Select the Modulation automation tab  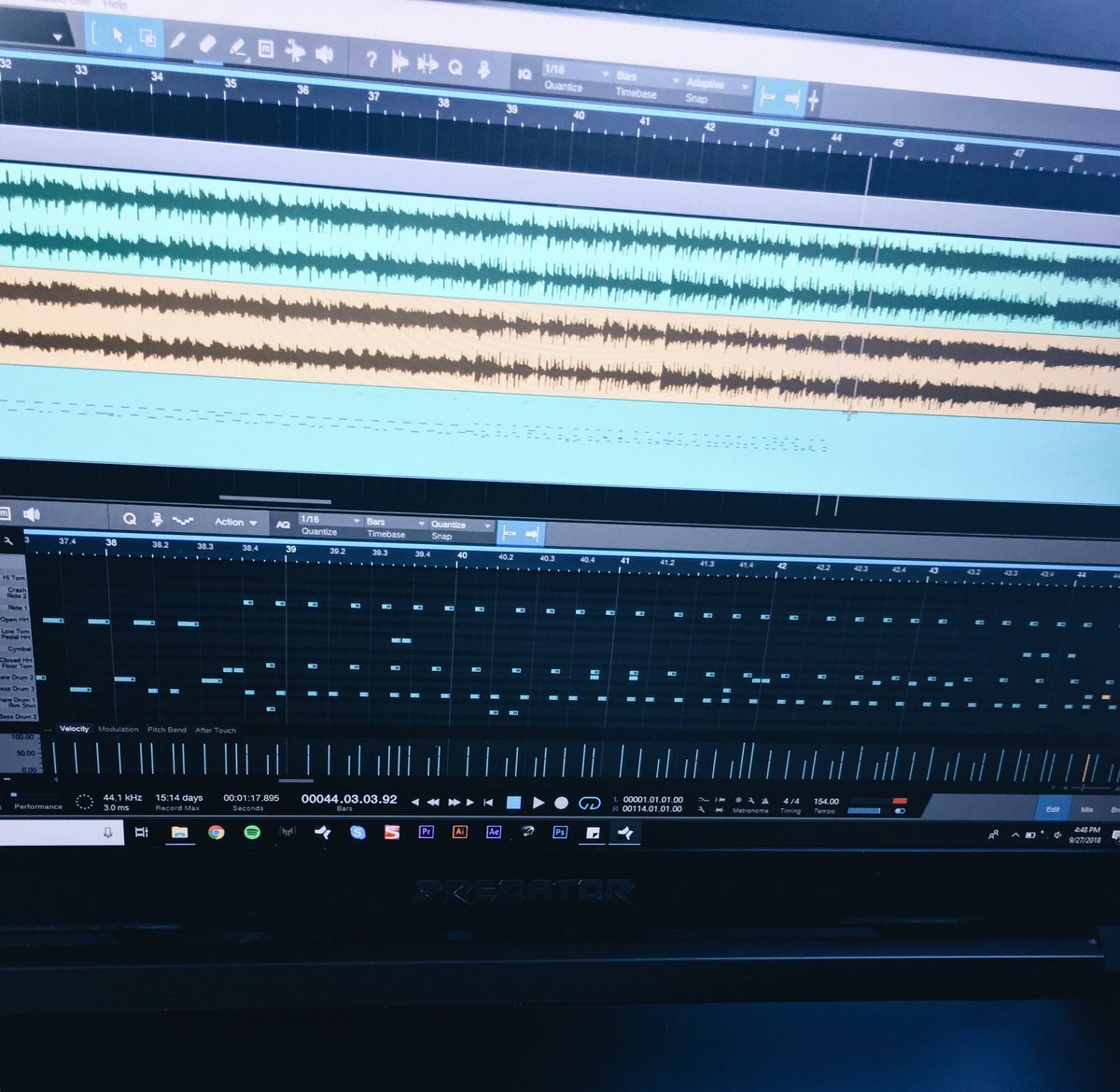pos(119,729)
